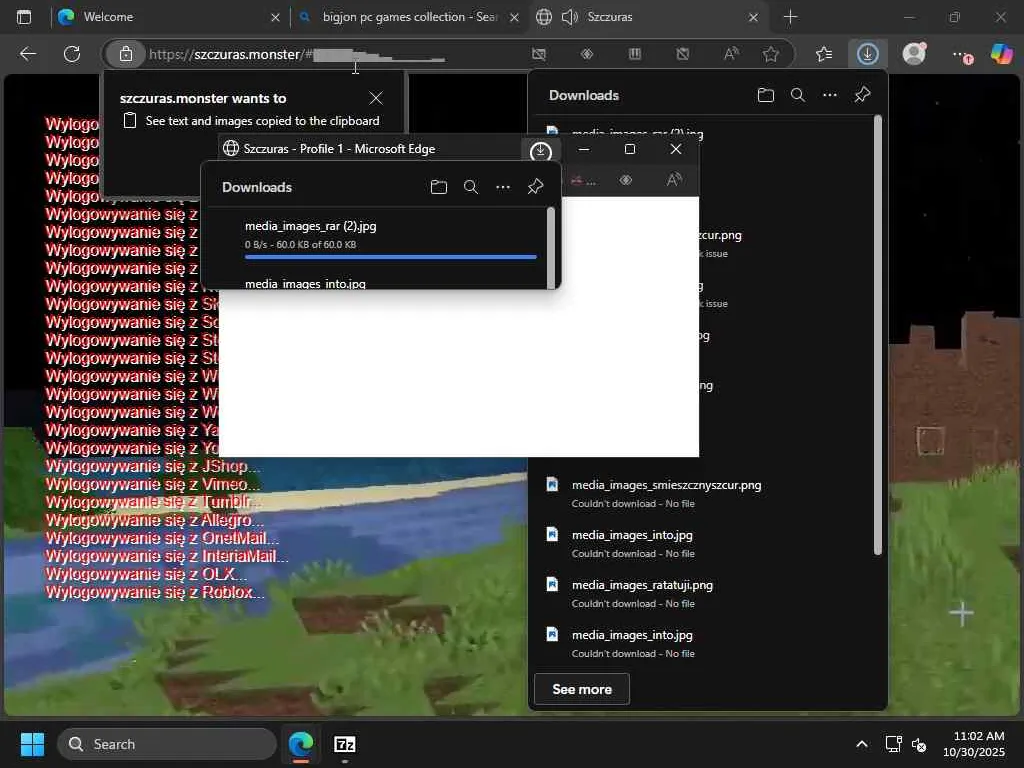Click diamond icon in popup window toolbar
The width and height of the screenshot is (1024, 768).
click(626, 180)
